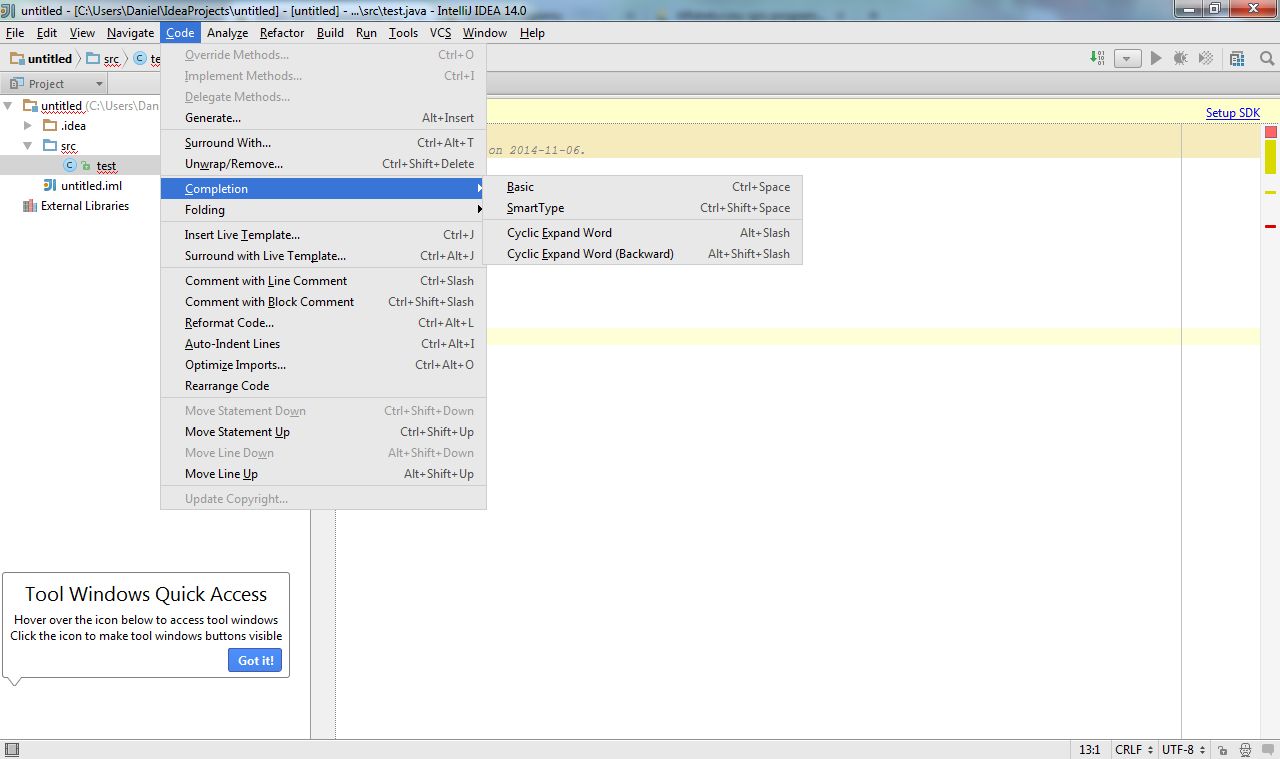Click Generate... in Code menu
Screen dimensions: 1280x759
click(x=323, y=118)
